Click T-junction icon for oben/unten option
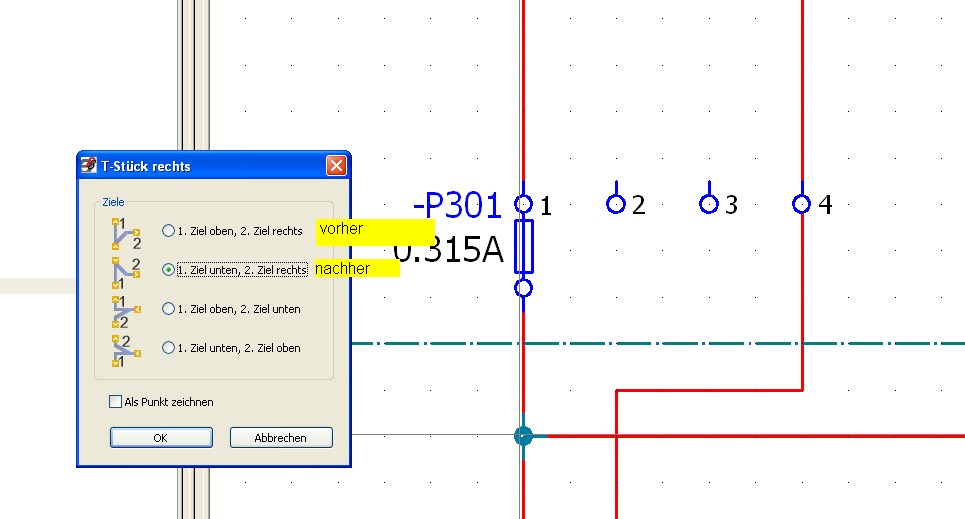Screen dimensions: 965x519 (x=126, y=312)
